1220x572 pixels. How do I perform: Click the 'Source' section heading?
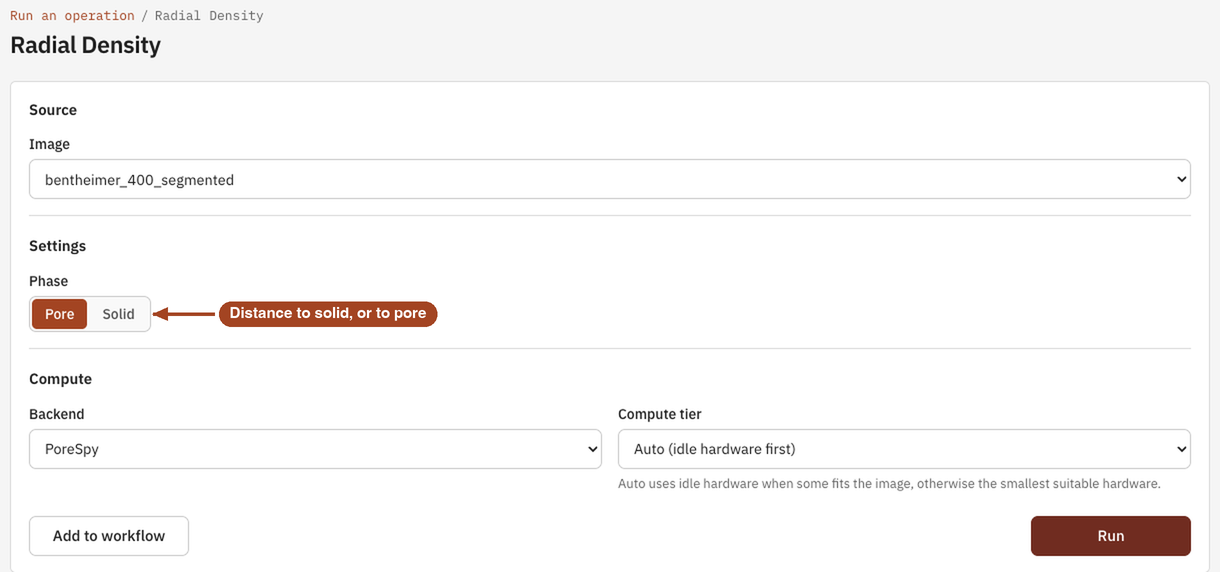53,110
